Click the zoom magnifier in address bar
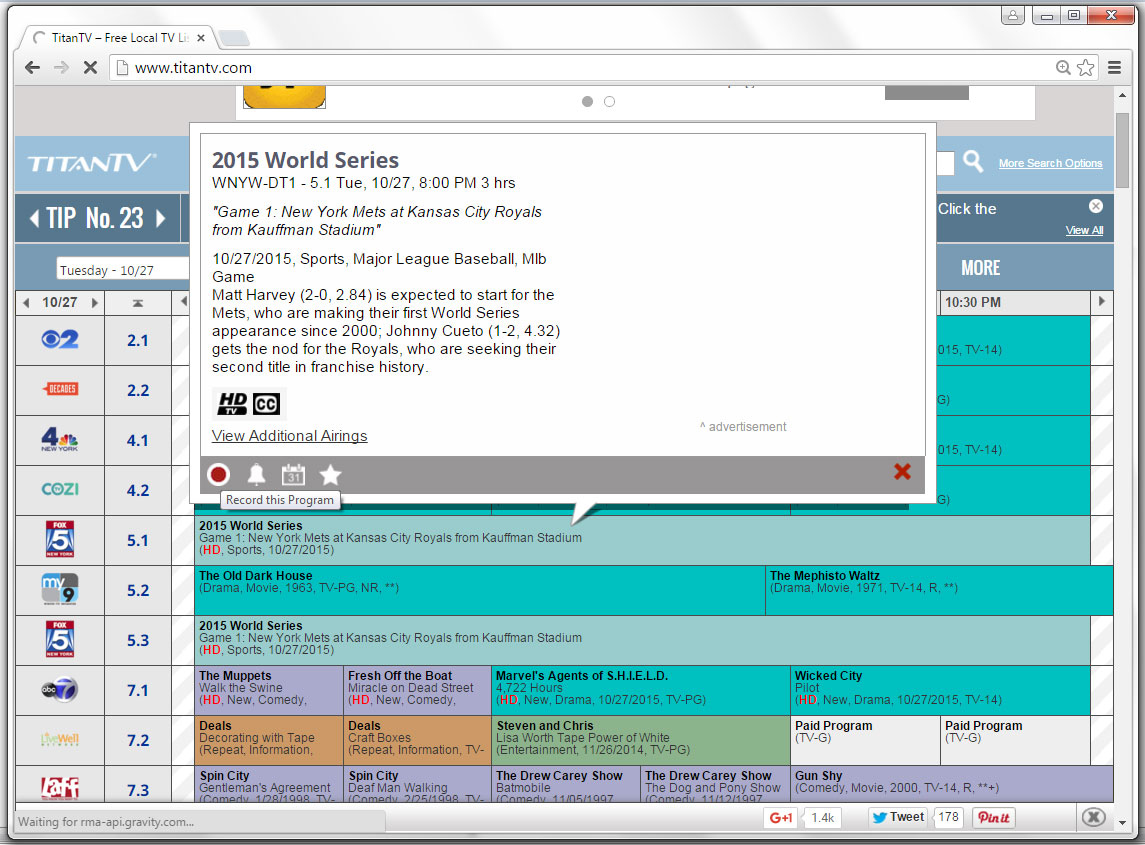 (1063, 68)
